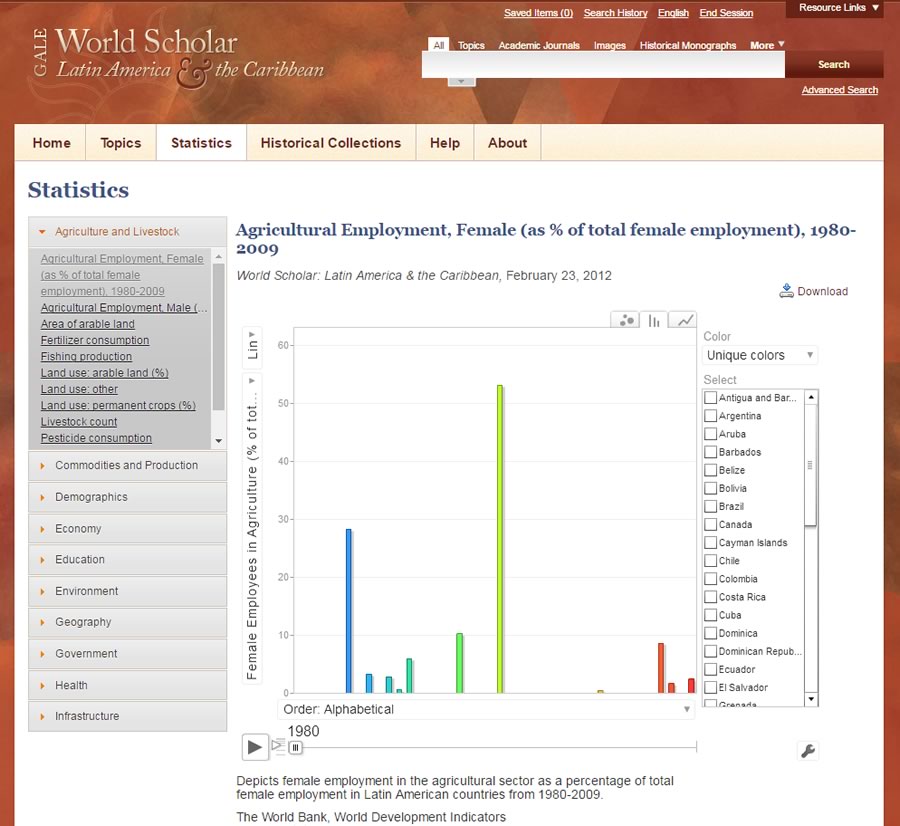The image size is (900, 826).
Task: Collapse the Agriculture and Livestock section
Action: (x=127, y=231)
